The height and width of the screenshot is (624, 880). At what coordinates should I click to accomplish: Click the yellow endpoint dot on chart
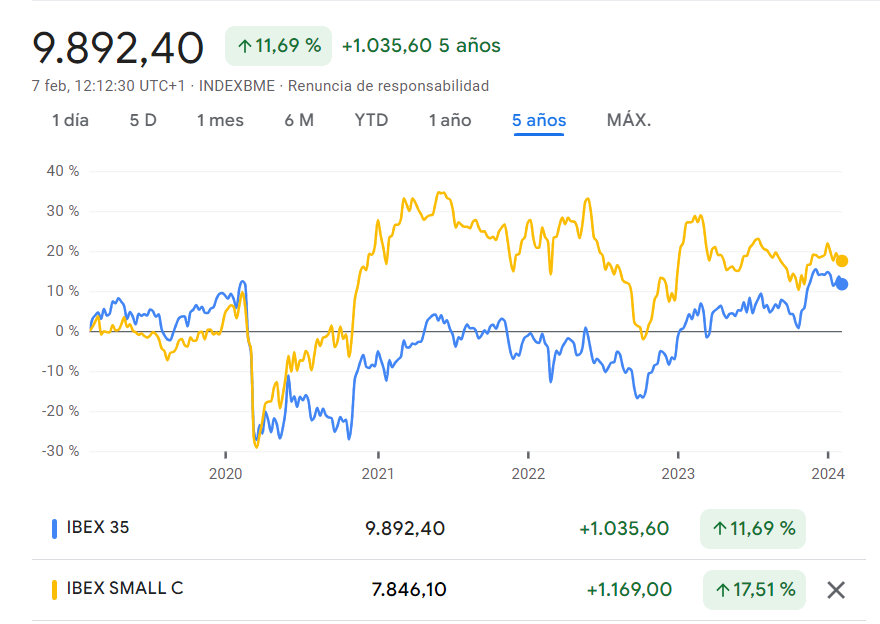pyautogui.click(x=842, y=261)
